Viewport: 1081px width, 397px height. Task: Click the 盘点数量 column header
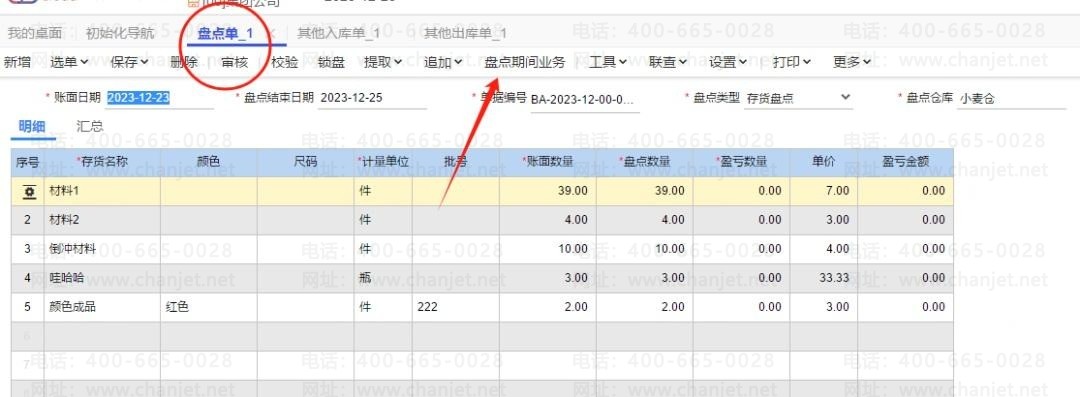(645, 163)
